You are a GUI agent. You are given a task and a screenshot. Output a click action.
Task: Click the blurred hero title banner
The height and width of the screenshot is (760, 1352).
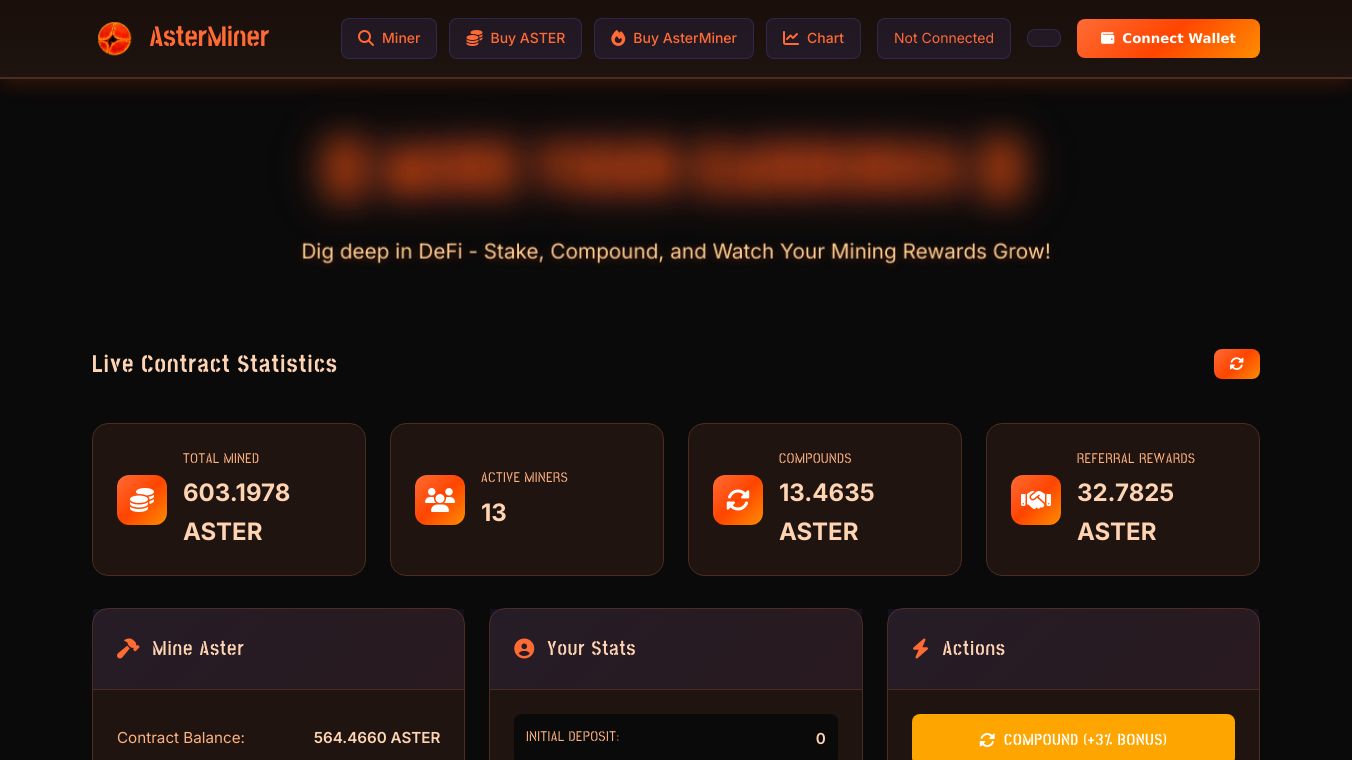676,166
